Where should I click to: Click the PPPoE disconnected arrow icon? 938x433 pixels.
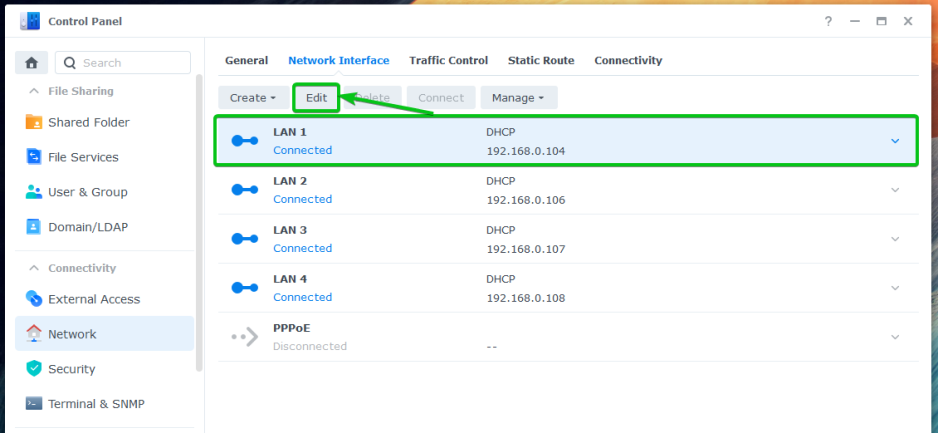point(245,337)
